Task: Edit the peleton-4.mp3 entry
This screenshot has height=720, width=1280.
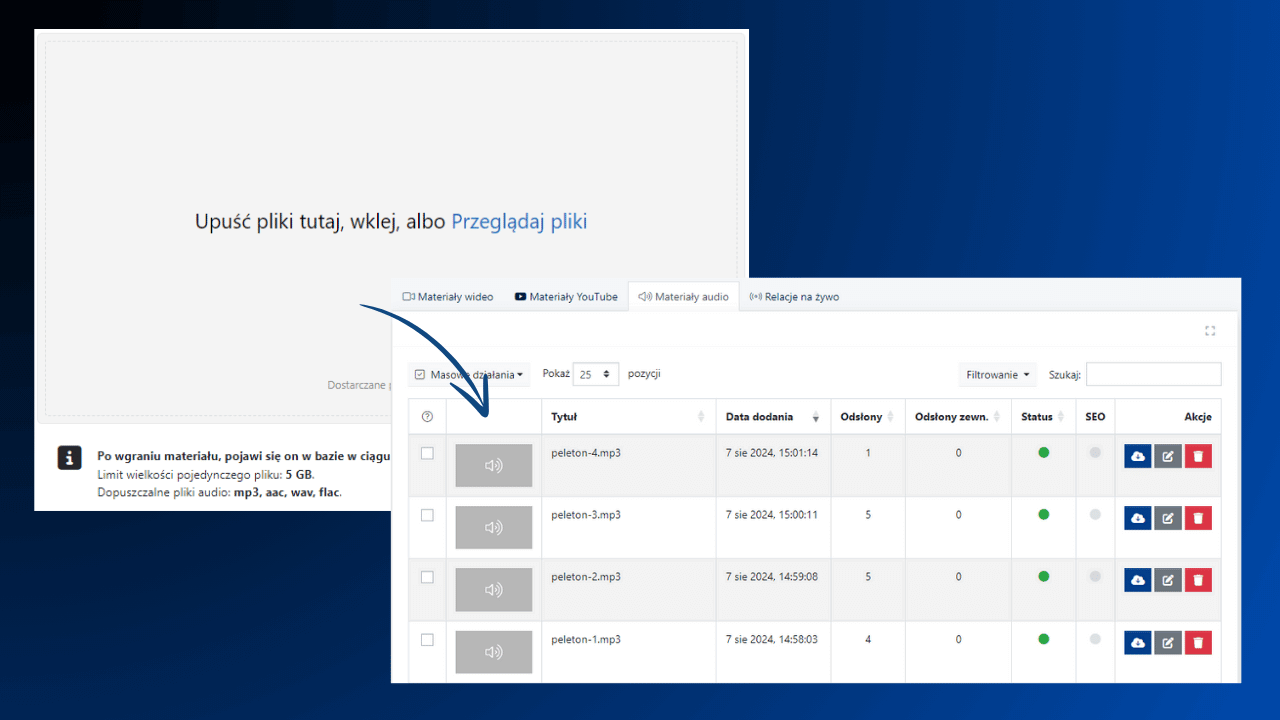Action: tap(1168, 456)
